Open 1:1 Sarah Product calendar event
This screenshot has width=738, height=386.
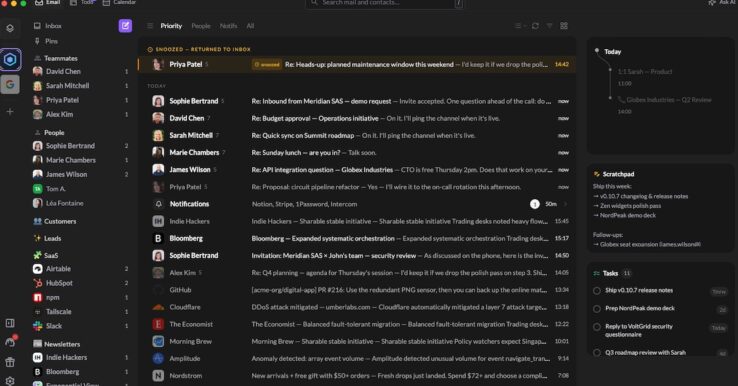click(645, 72)
